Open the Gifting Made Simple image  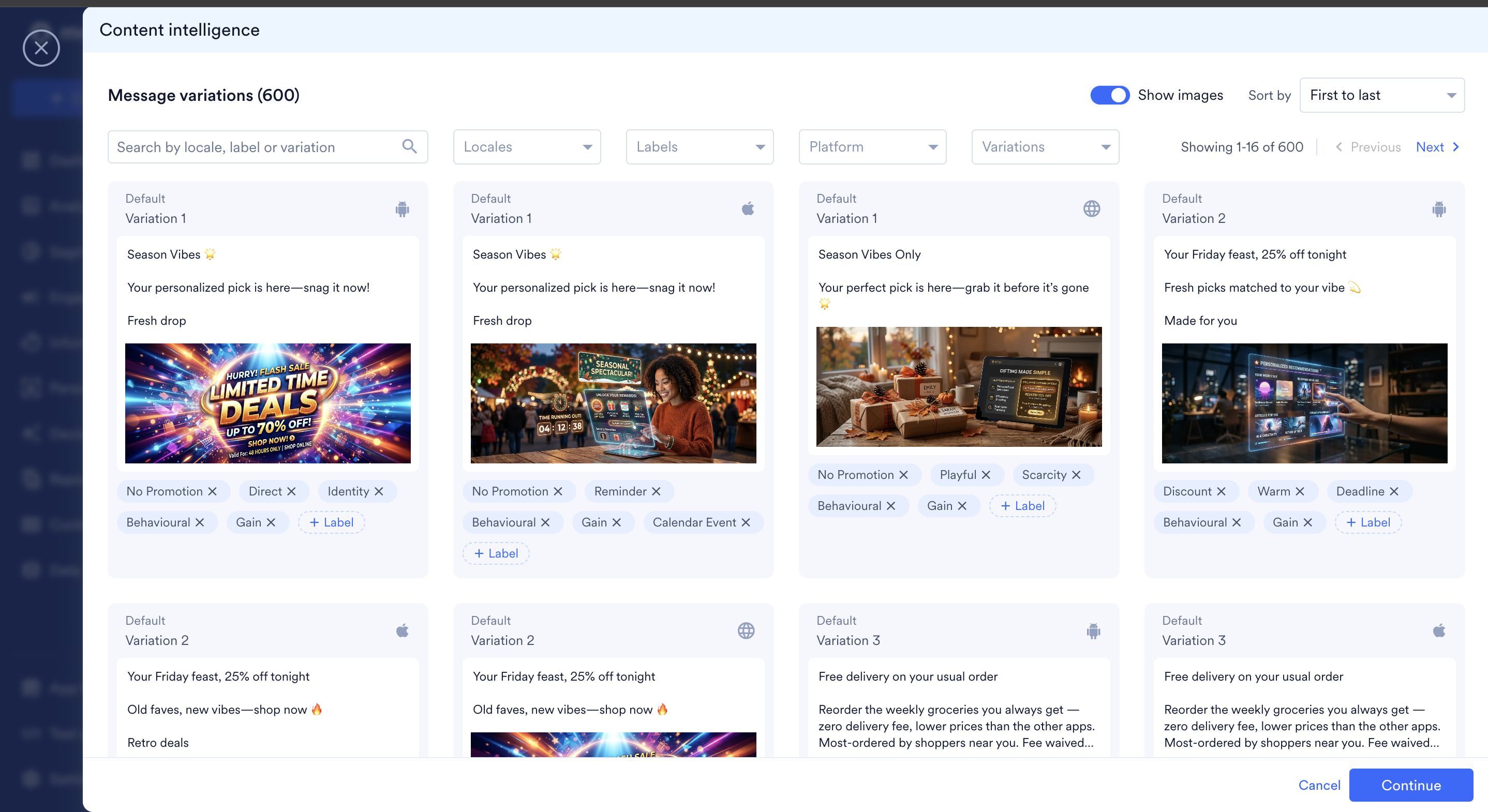[x=959, y=387]
